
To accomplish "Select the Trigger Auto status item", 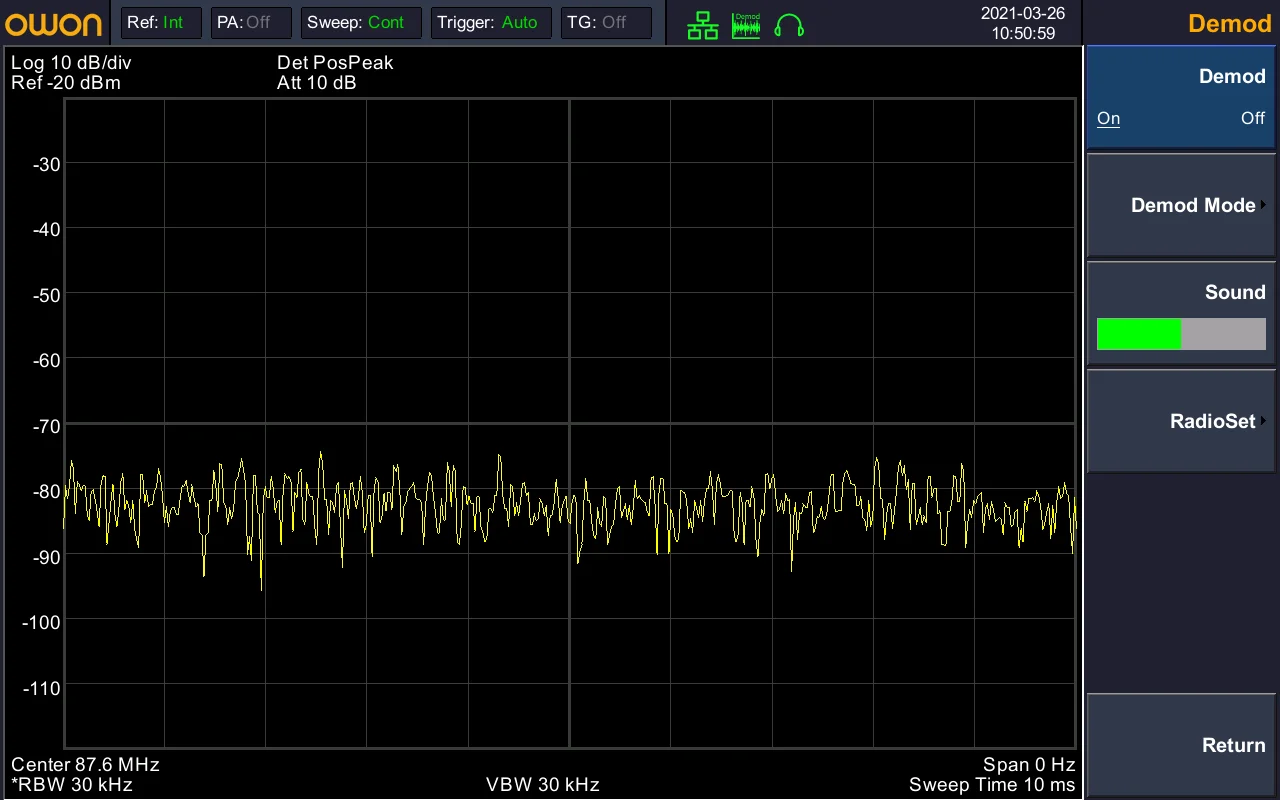I will pyautogui.click(x=491, y=22).
